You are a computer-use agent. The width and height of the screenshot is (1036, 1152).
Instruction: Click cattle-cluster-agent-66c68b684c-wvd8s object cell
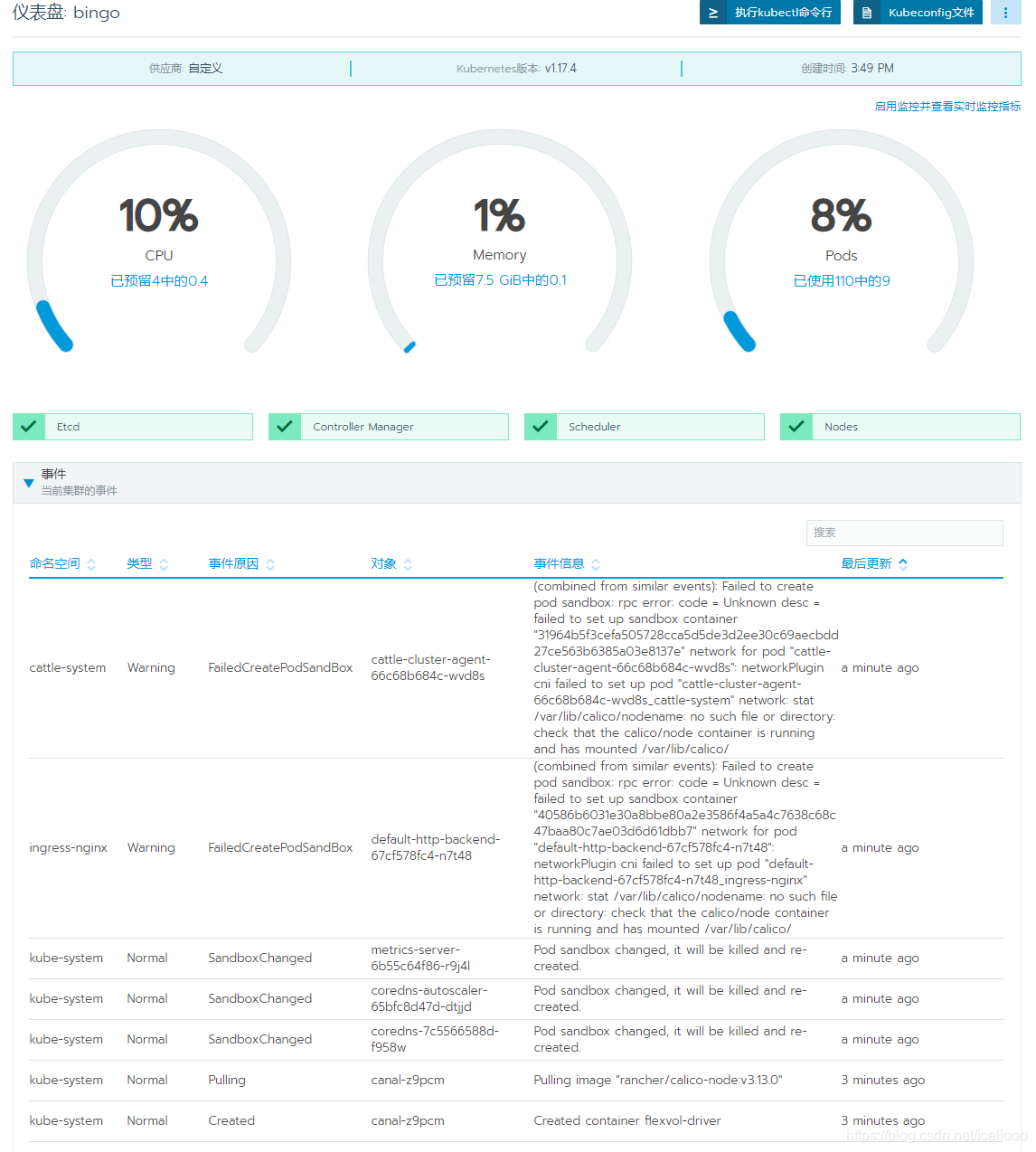click(x=430, y=668)
